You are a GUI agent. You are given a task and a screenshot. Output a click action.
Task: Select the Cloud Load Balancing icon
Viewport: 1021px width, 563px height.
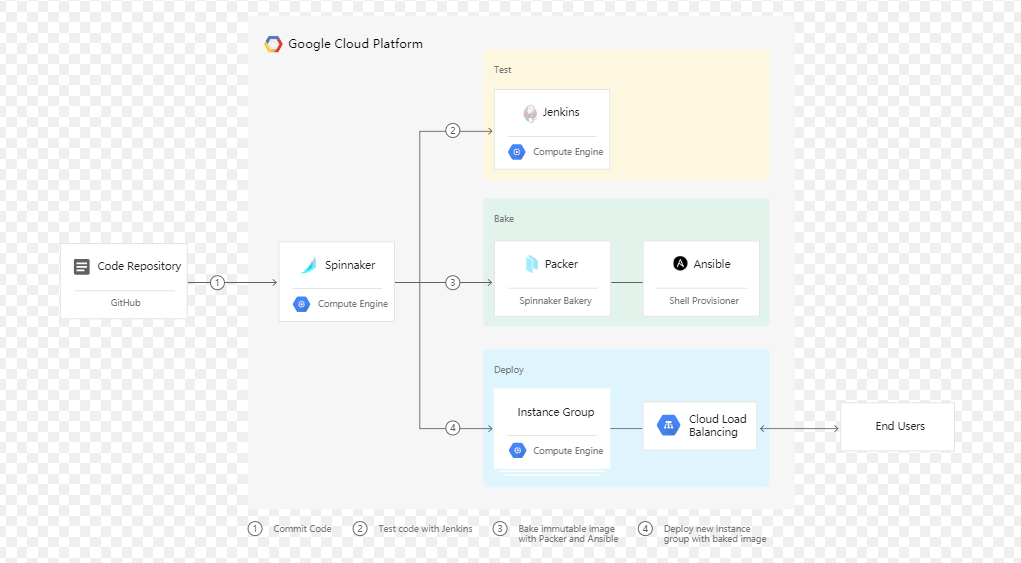[x=668, y=425]
